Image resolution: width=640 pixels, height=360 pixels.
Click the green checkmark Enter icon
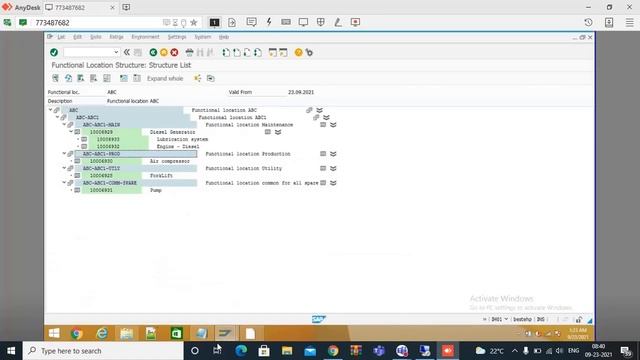pos(54,52)
